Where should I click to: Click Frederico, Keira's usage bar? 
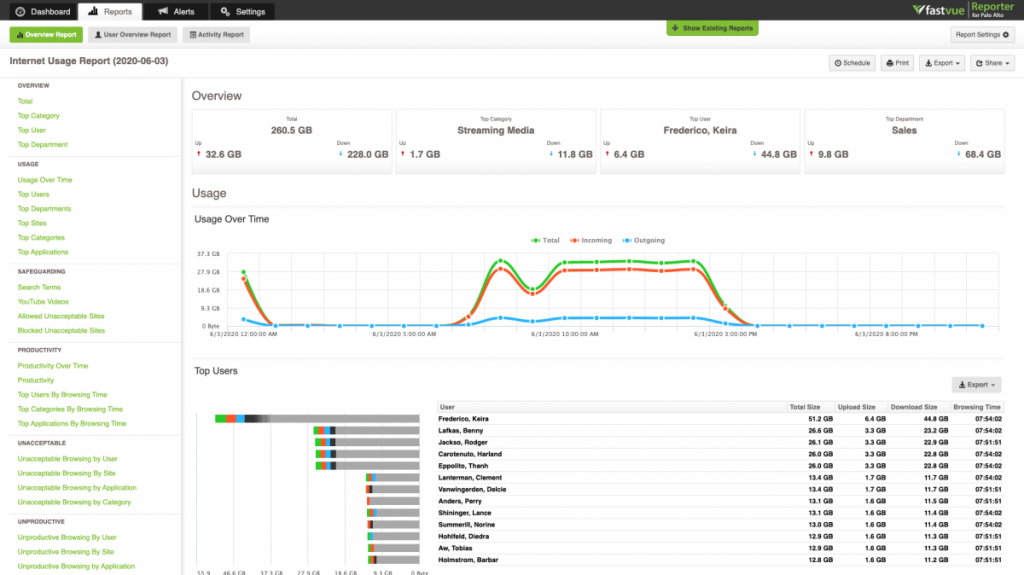pyautogui.click(x=317, y=418)
